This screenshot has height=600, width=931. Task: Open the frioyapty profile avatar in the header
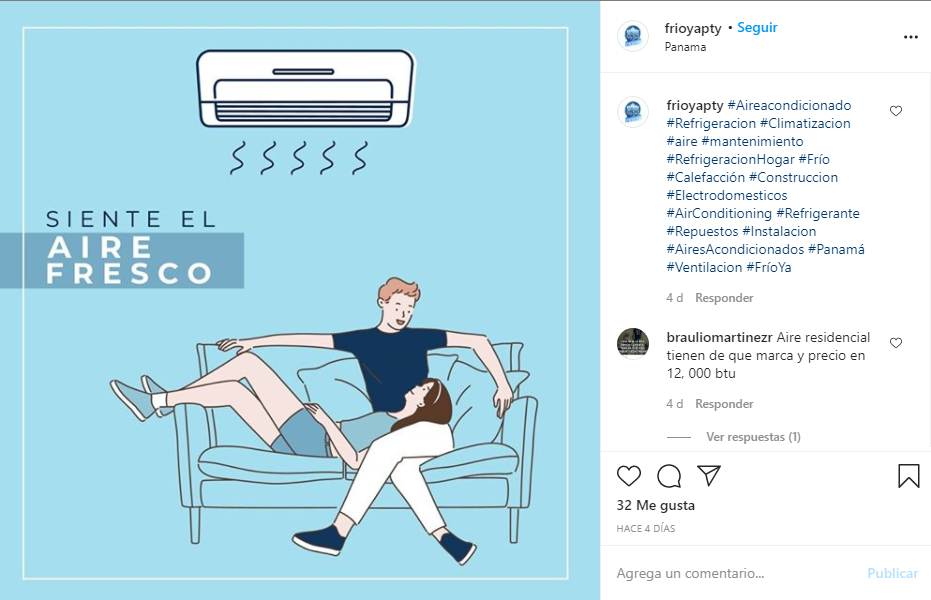[x=633, y=36]
